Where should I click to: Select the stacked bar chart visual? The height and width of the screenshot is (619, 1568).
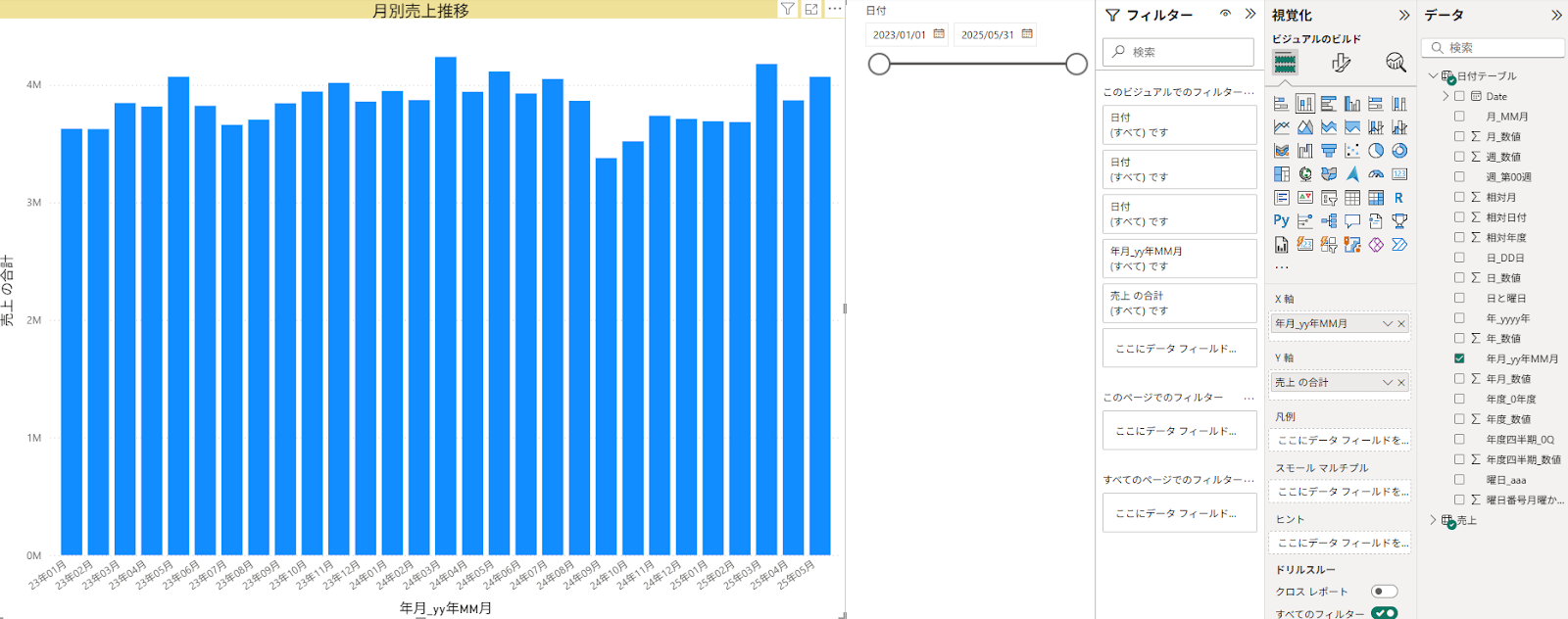(x=1282, y=104)
